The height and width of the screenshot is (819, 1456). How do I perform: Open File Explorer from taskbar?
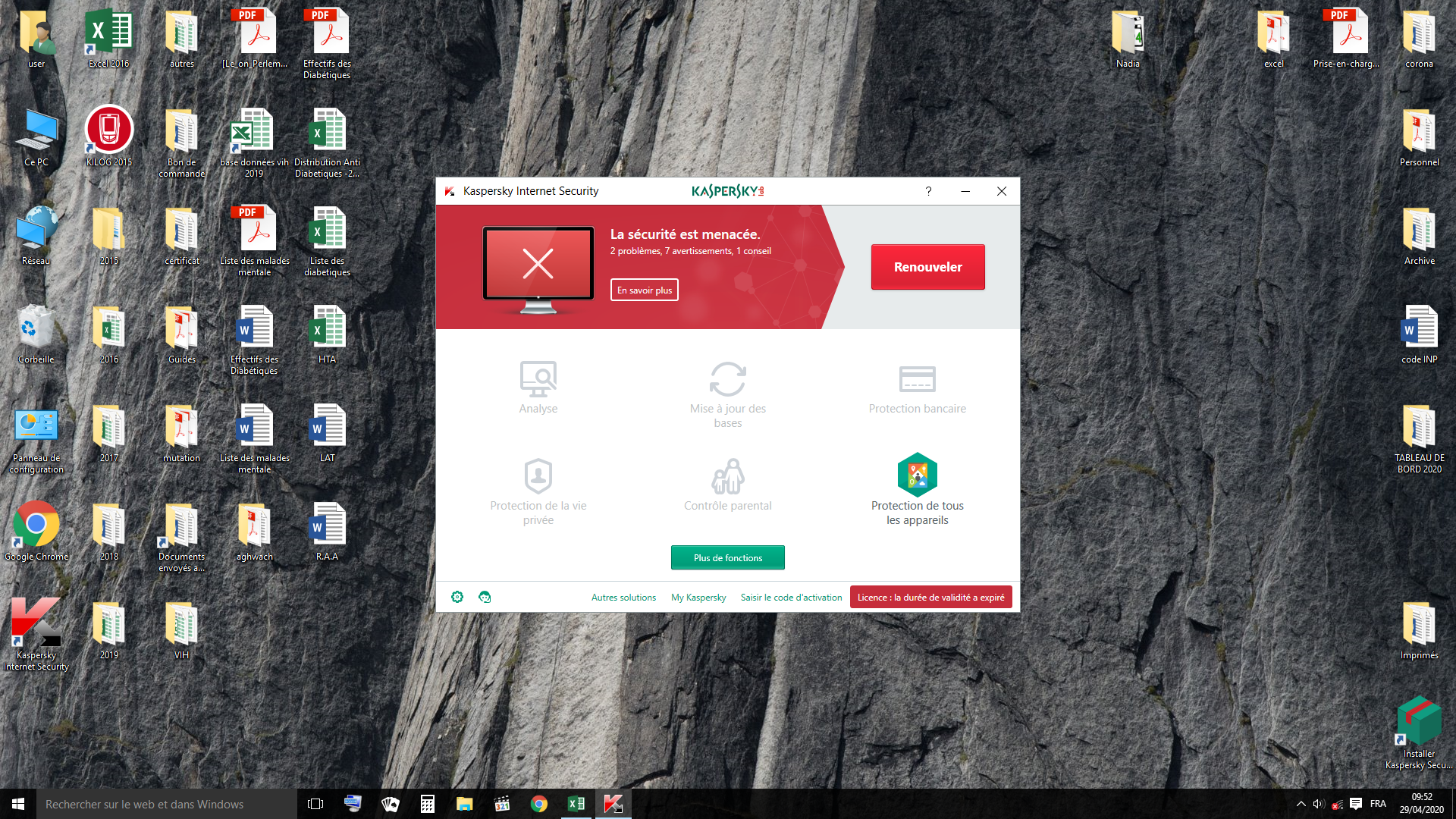click(x=465, y=804)
